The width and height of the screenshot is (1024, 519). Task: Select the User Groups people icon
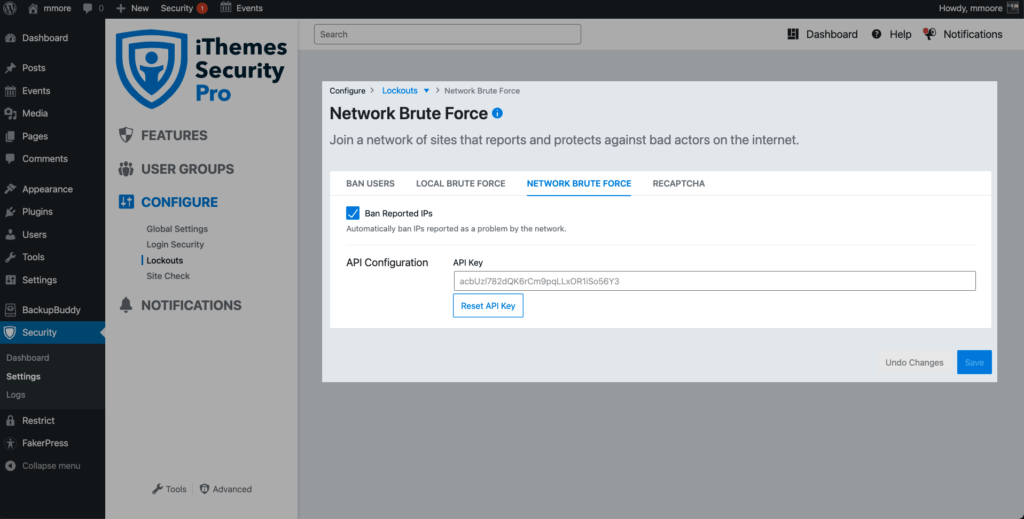pyautogui.click(x=126, y=169)
